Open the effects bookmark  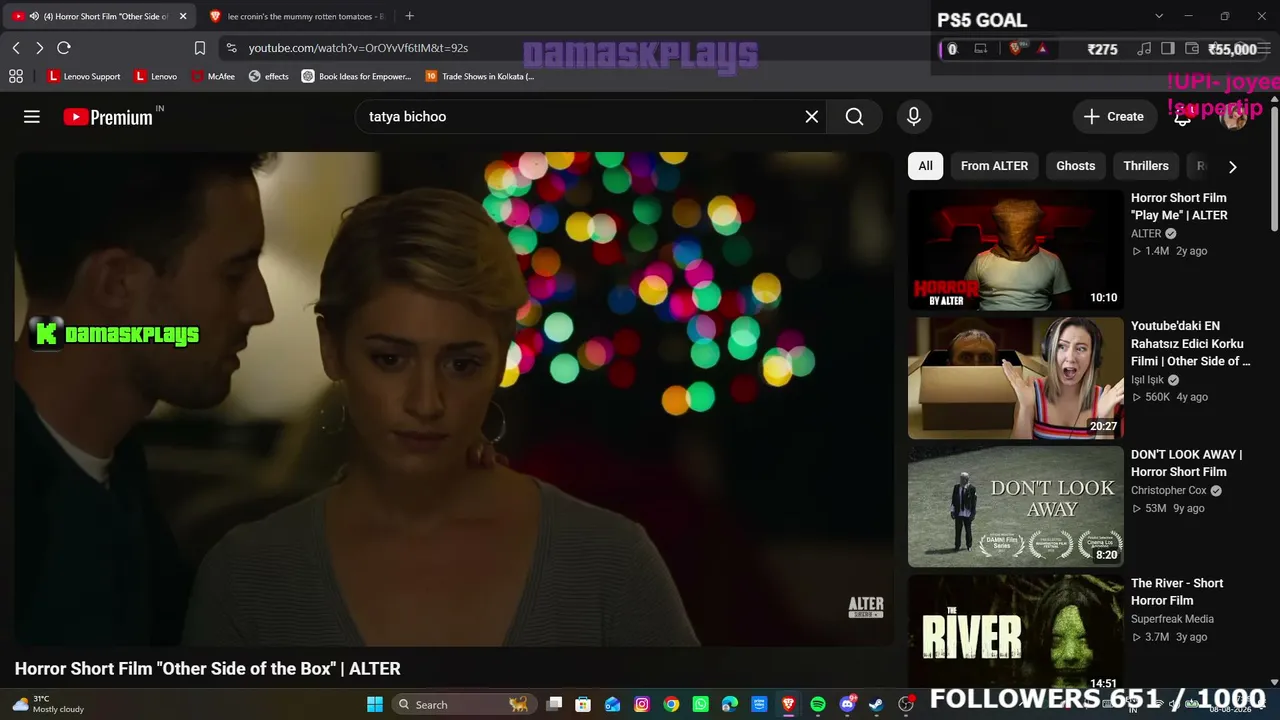point(269,76)
